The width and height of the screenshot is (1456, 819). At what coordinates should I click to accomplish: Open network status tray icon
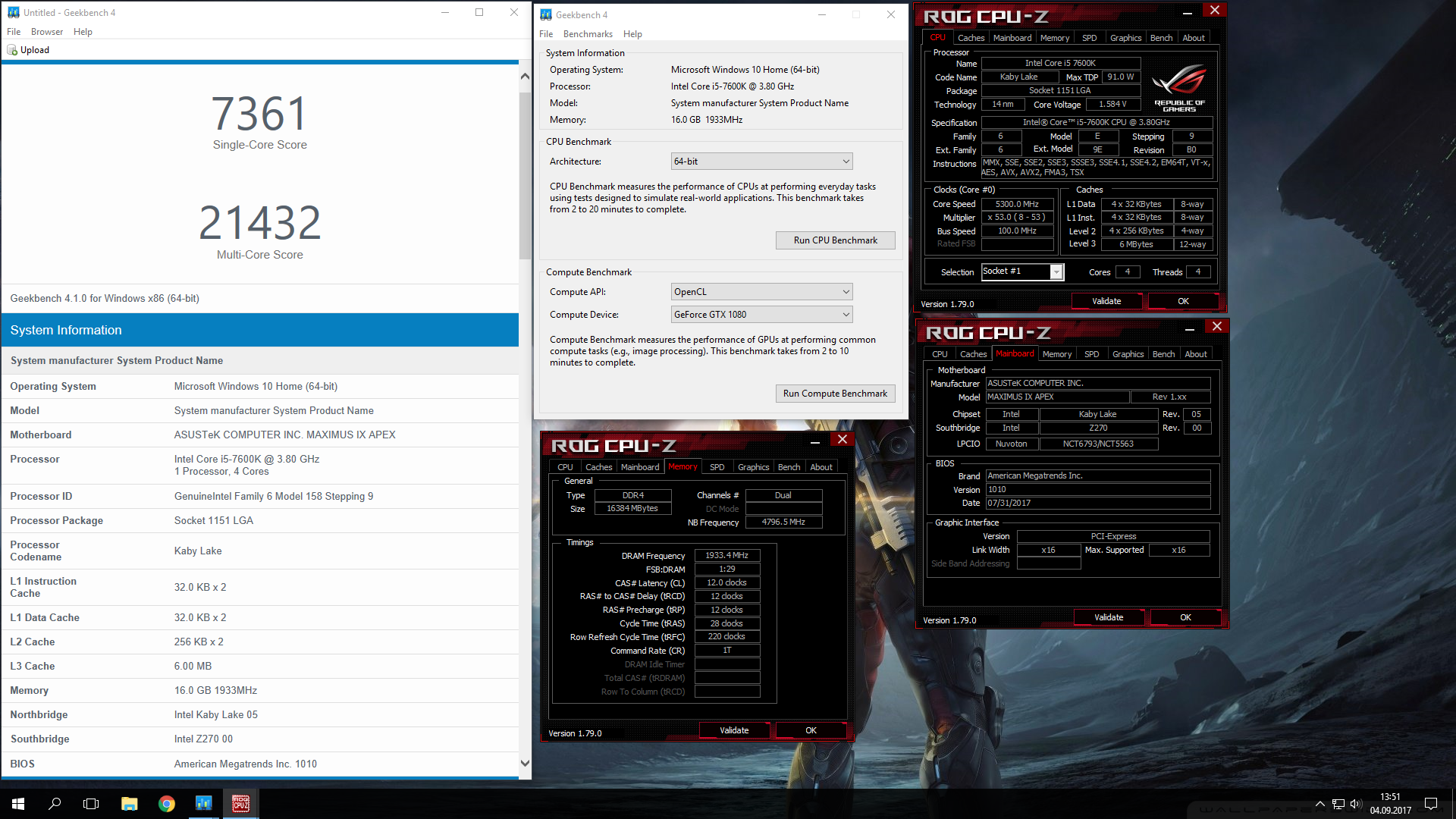point(1338,804)
